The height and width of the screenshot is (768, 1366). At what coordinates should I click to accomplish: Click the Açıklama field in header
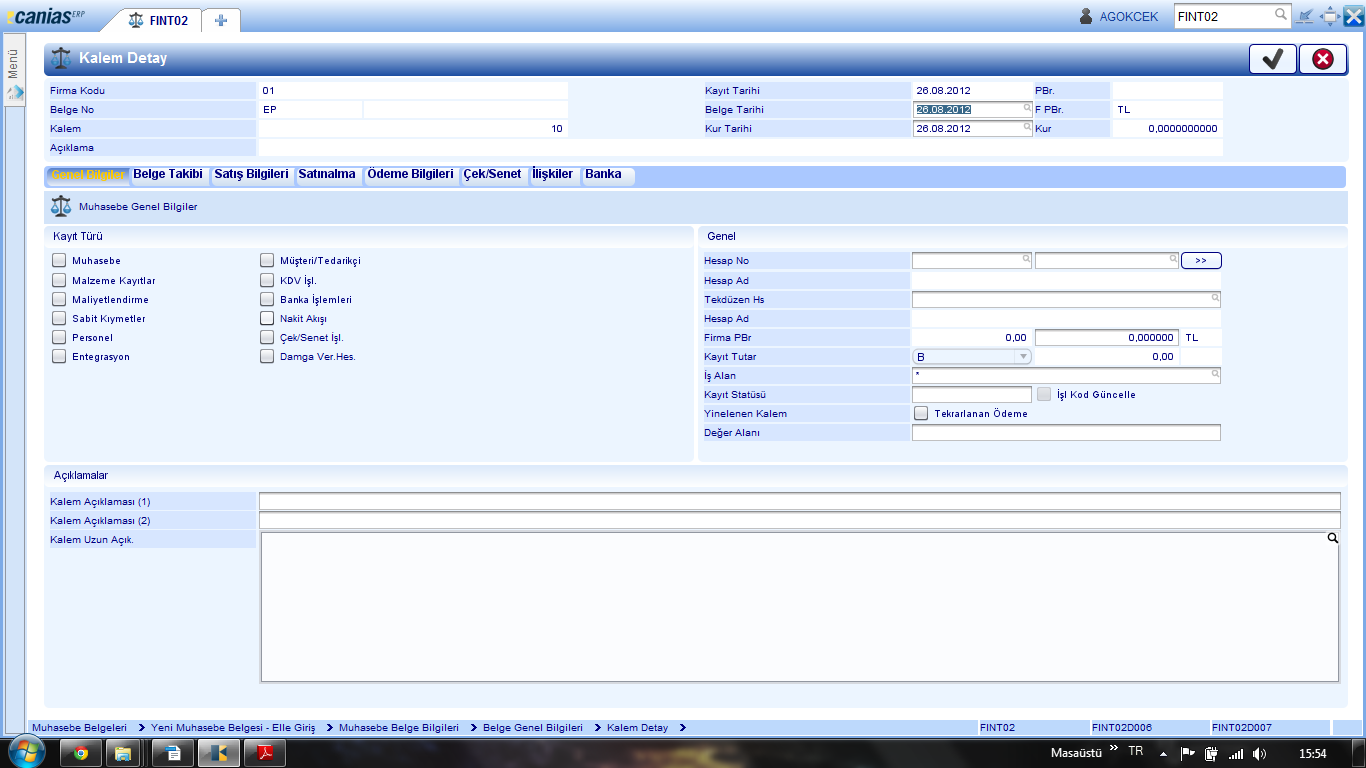[x=740, y=147]
